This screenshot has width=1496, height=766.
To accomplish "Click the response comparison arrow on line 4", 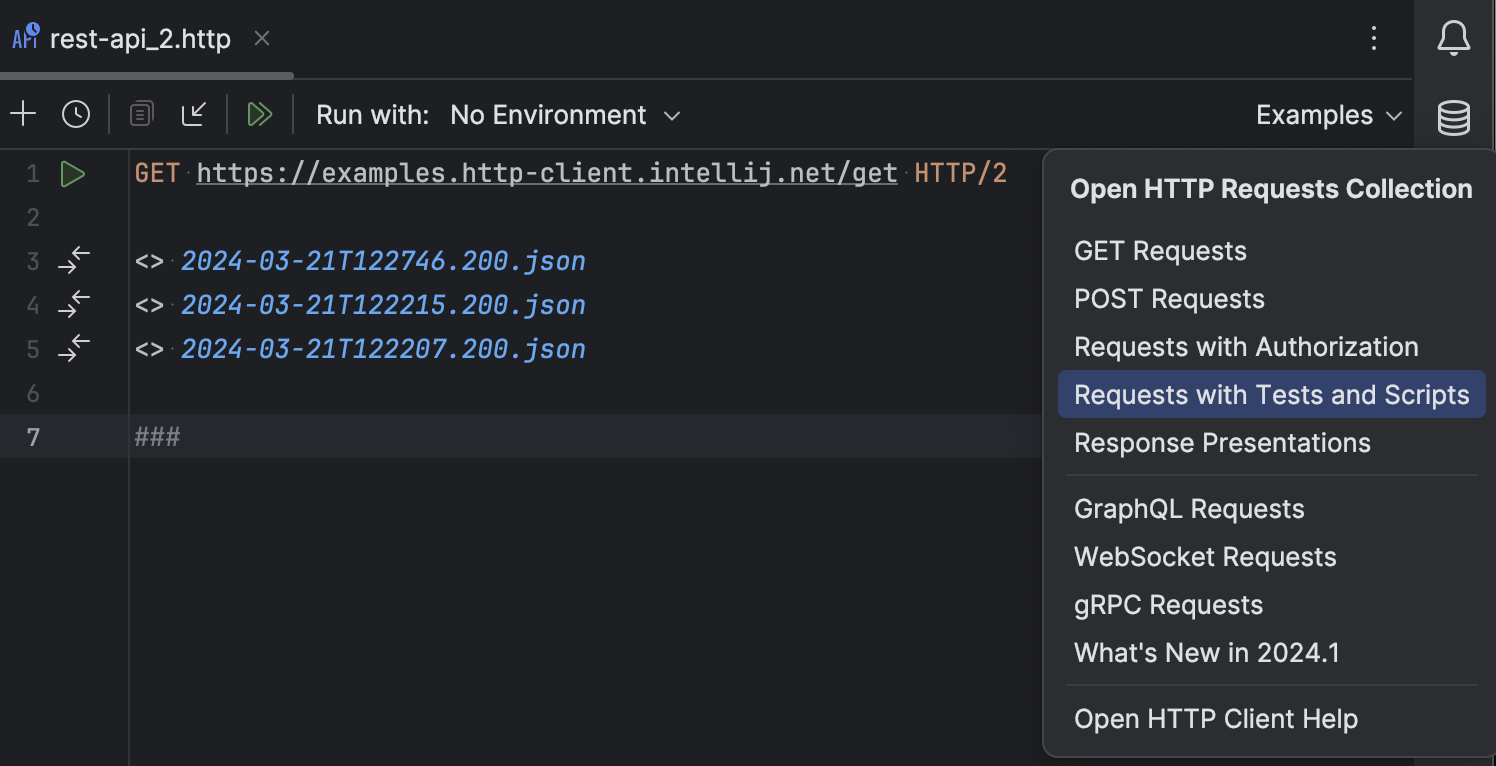I will (x=73, y=304).
